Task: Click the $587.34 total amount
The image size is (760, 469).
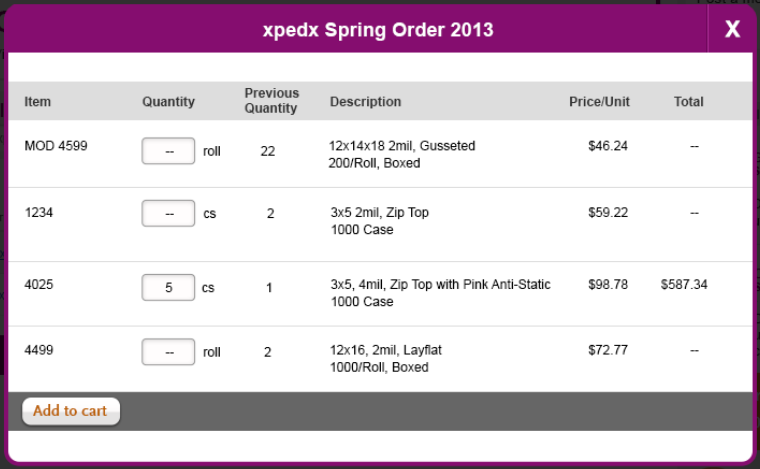Action: click(x=684, y=284)
